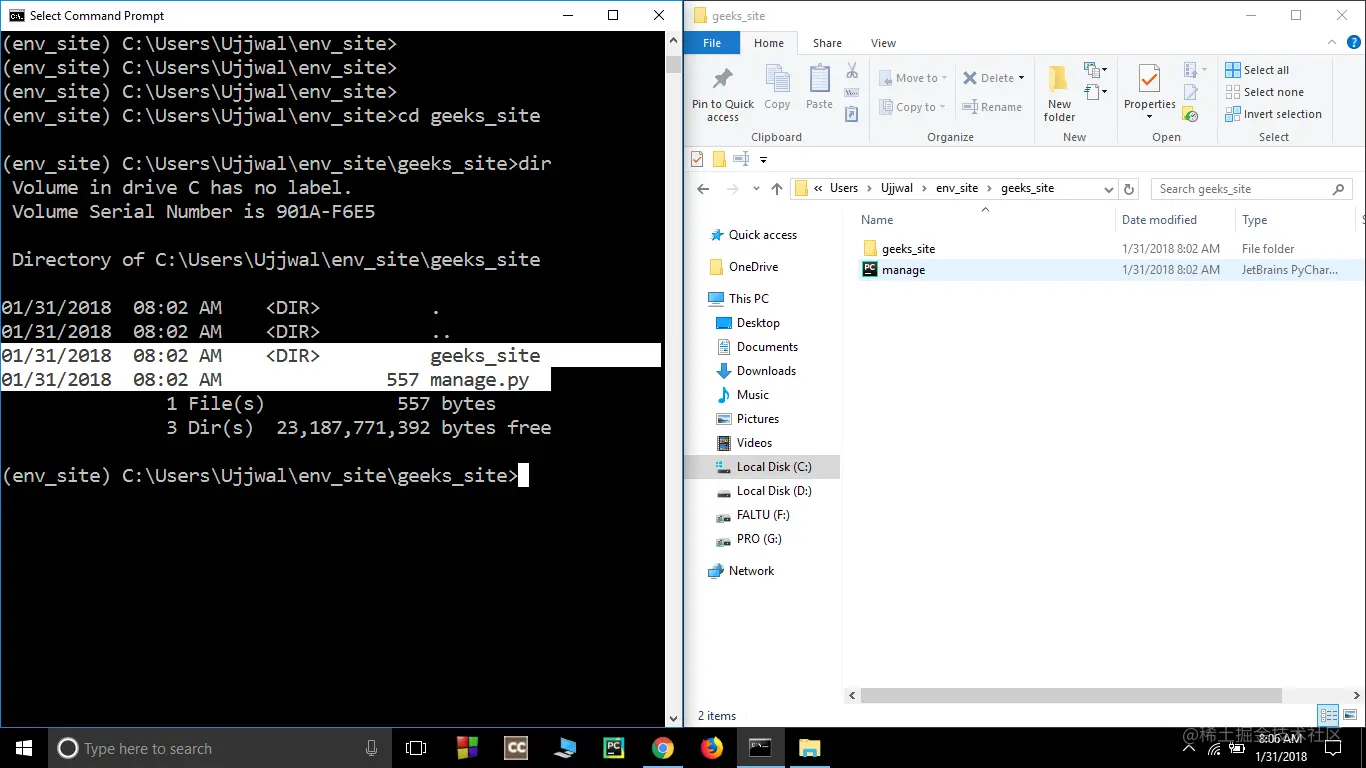
Task: Click the Edit icon in Open group
Action: click(x=1190, y=92)
